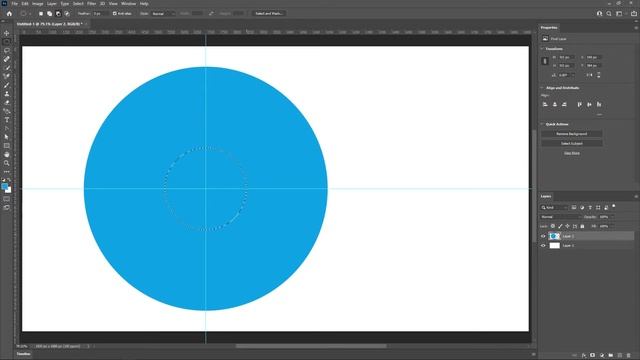The width and height of the screenshot is (640, 360).
Task: Hide Layer 1 with eye icon
Action: [x=543, y=245]
